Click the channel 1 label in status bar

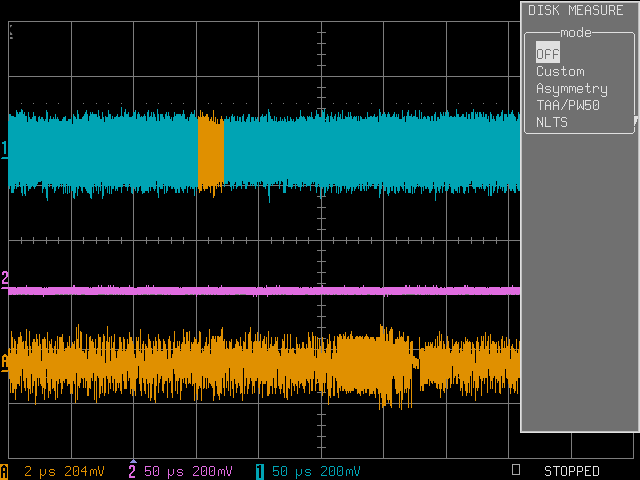click(x=260, y=471)
